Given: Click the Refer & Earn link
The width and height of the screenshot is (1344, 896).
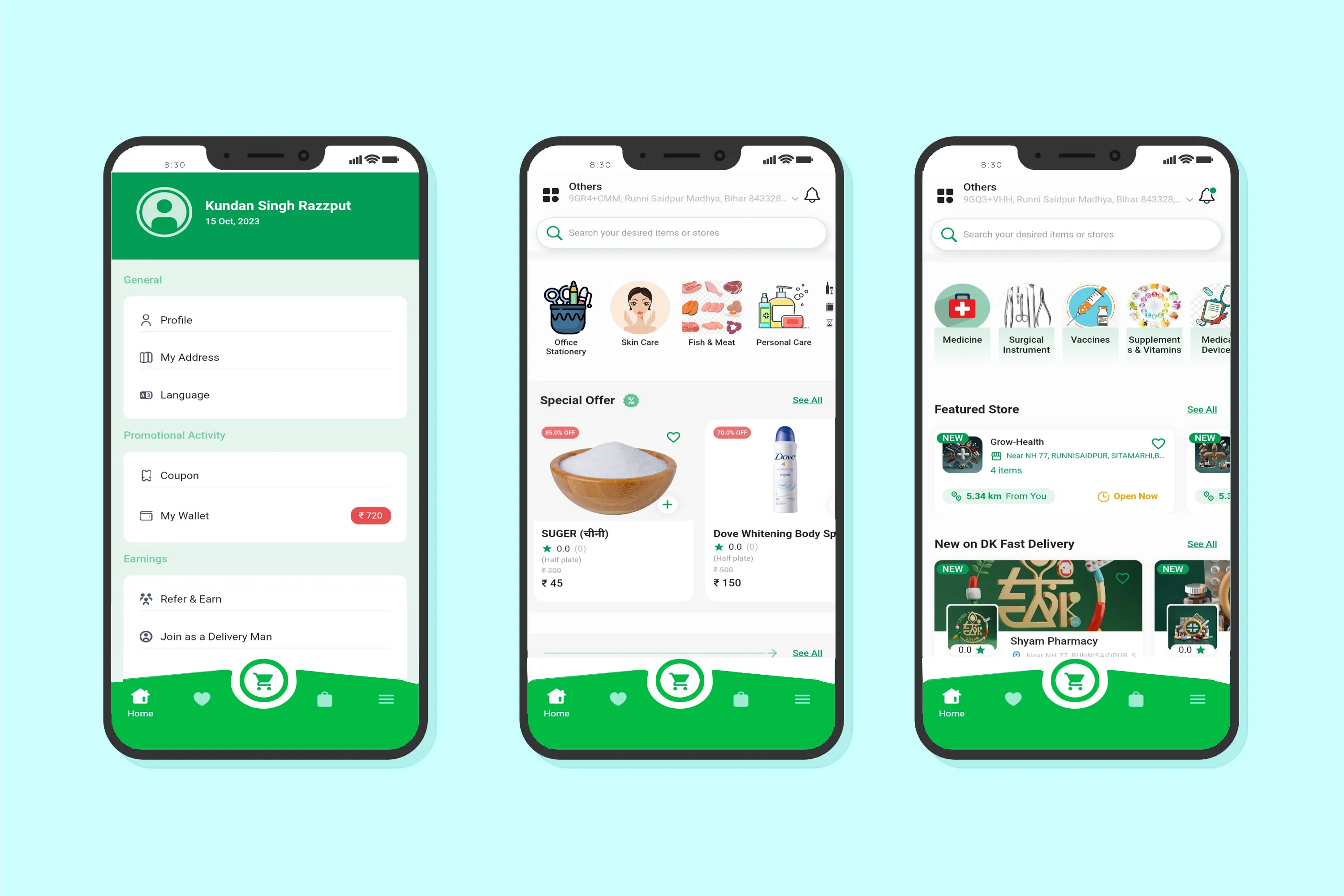Looking at the screenshot, I should coord(191,598).
